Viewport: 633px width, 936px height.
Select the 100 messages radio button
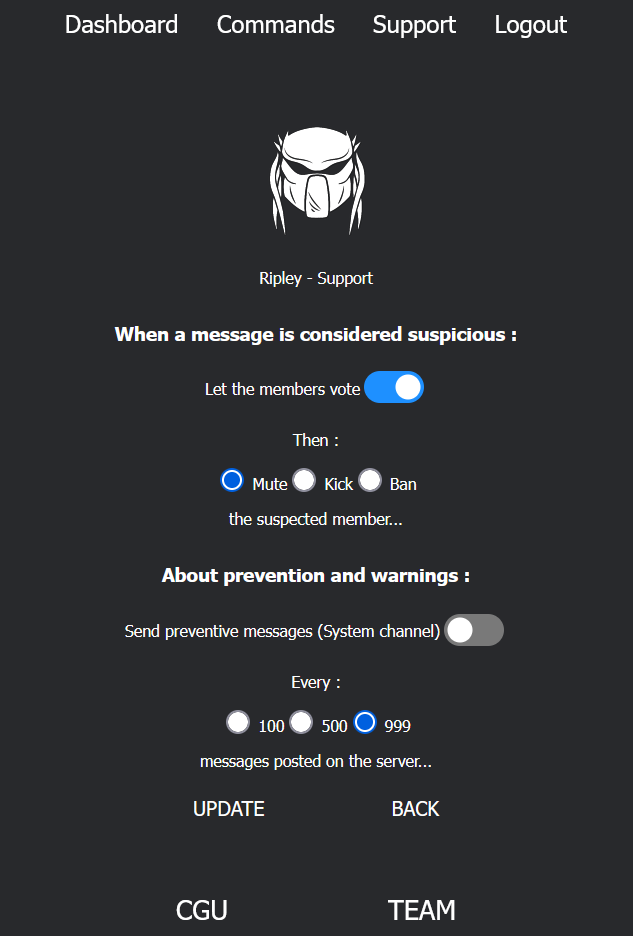click(x=238, y=722)
